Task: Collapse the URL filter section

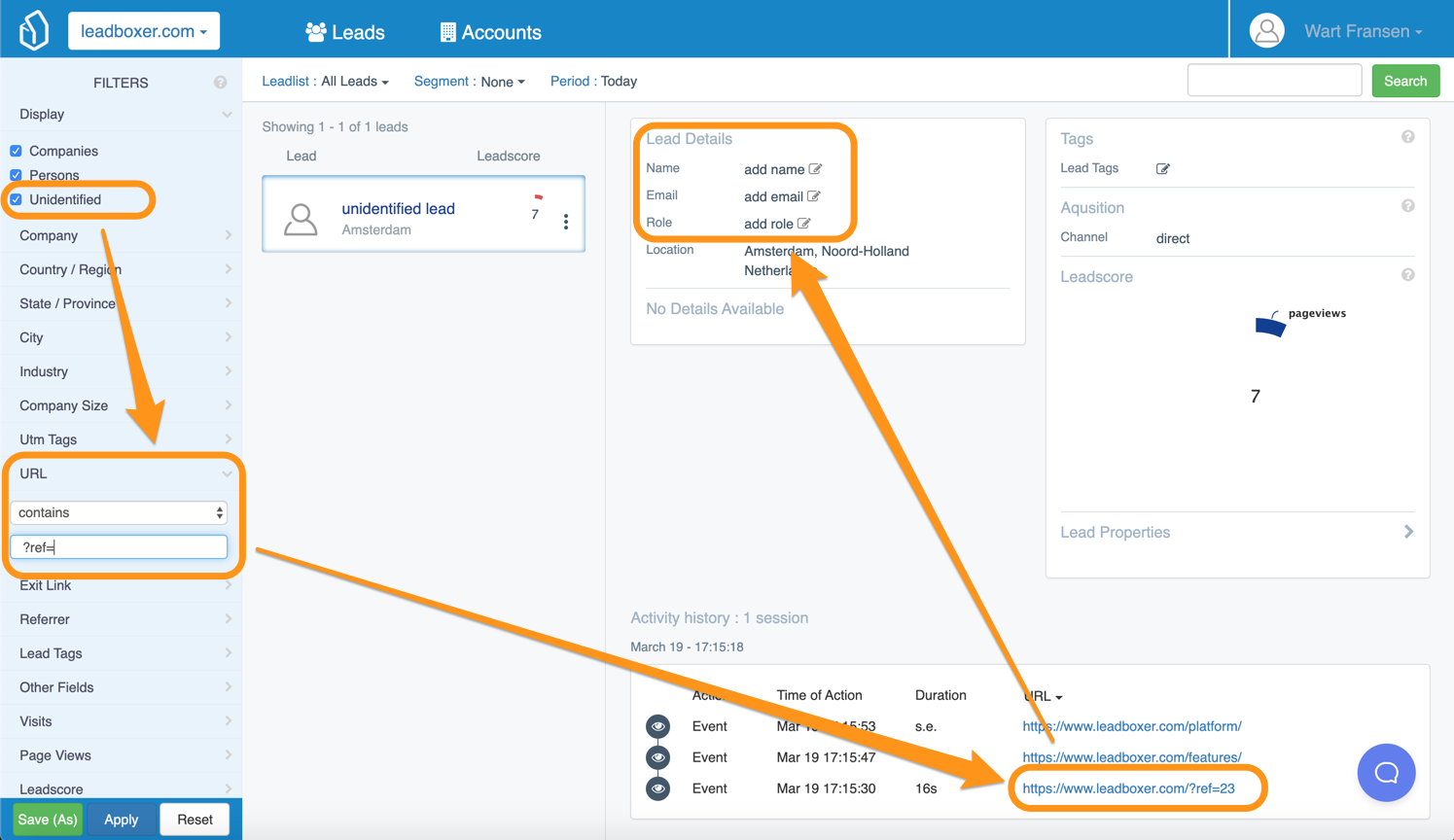Action: (x=121, y=473)
